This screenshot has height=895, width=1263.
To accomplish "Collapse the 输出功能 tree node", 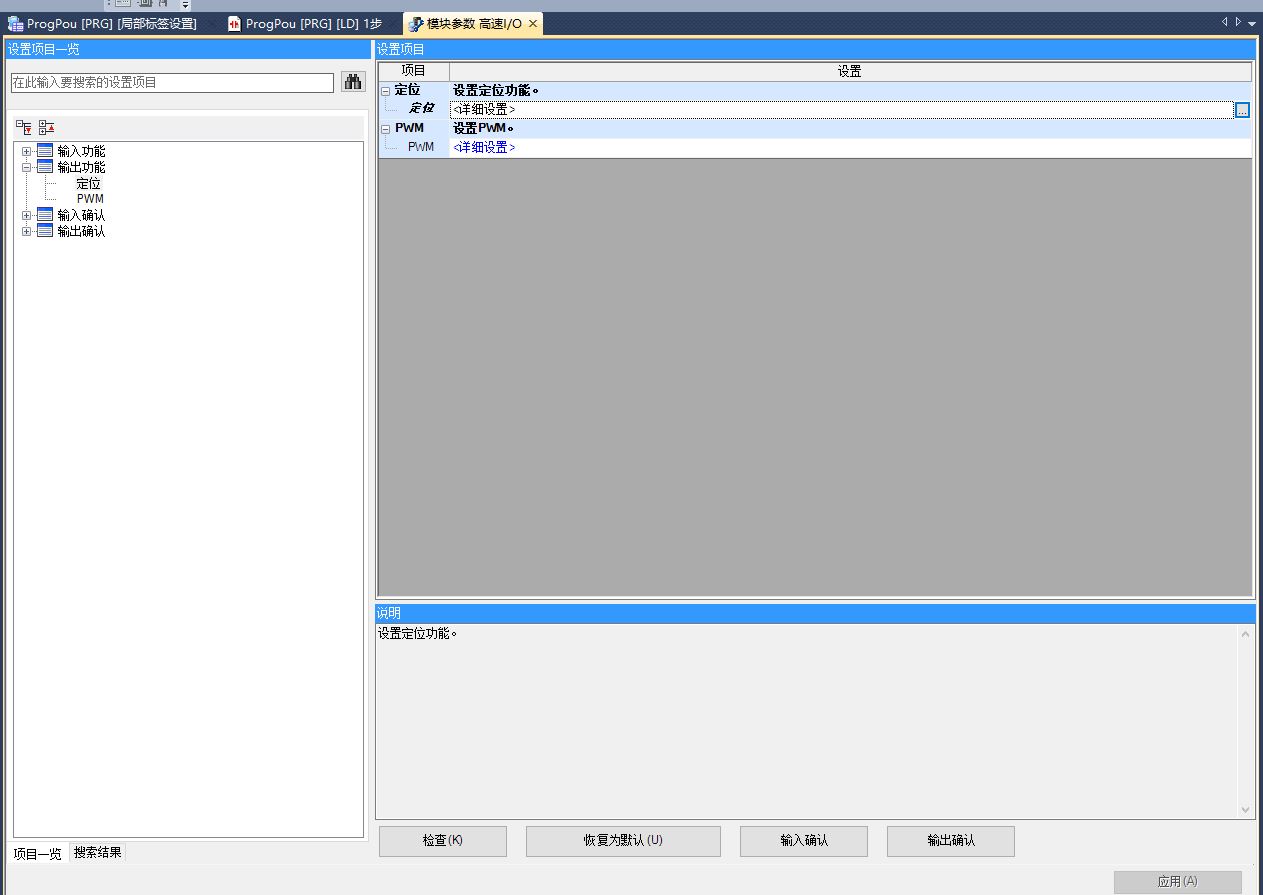I will pos(27,167).
